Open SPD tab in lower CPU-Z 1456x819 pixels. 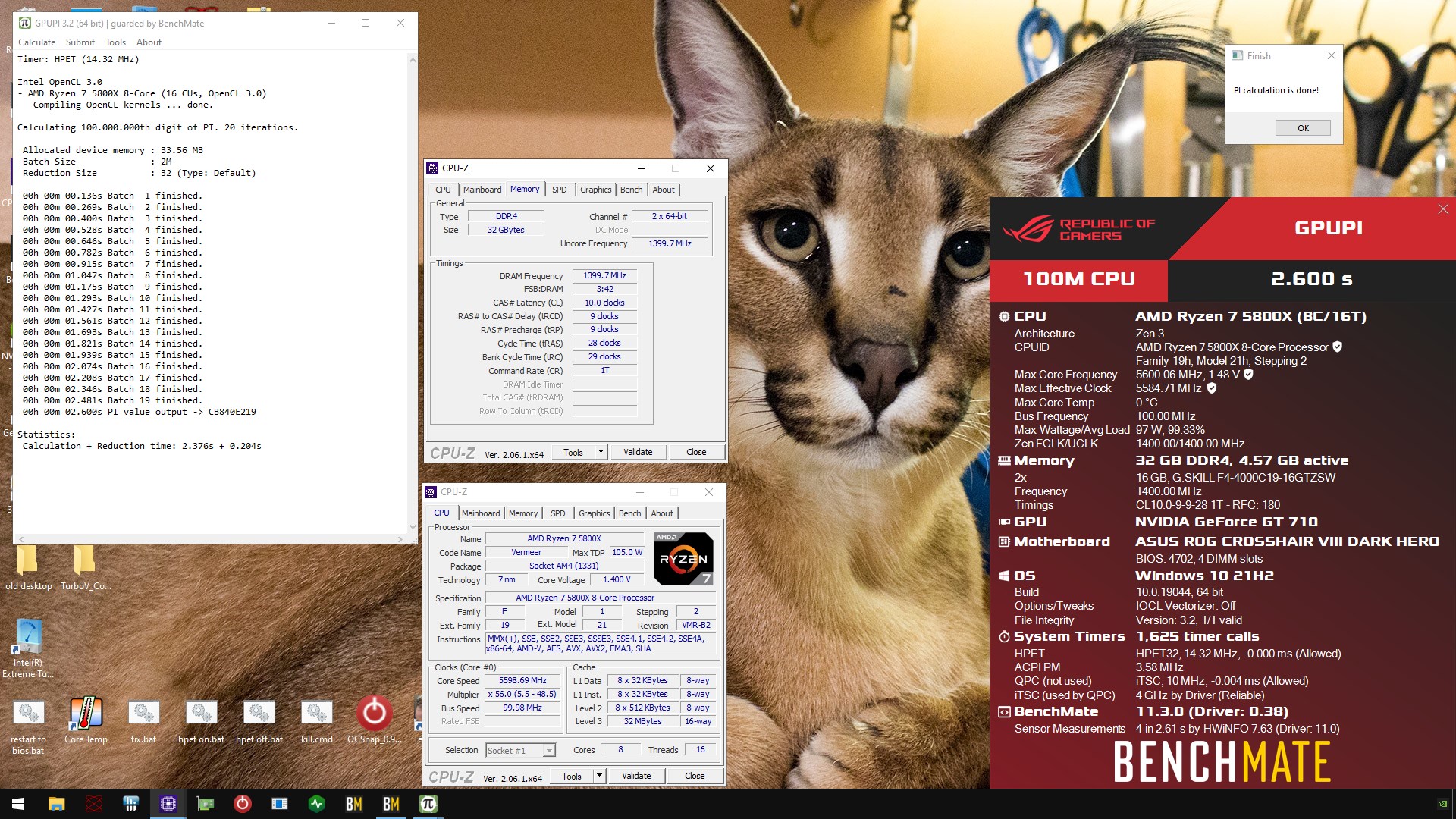point(557,513)
